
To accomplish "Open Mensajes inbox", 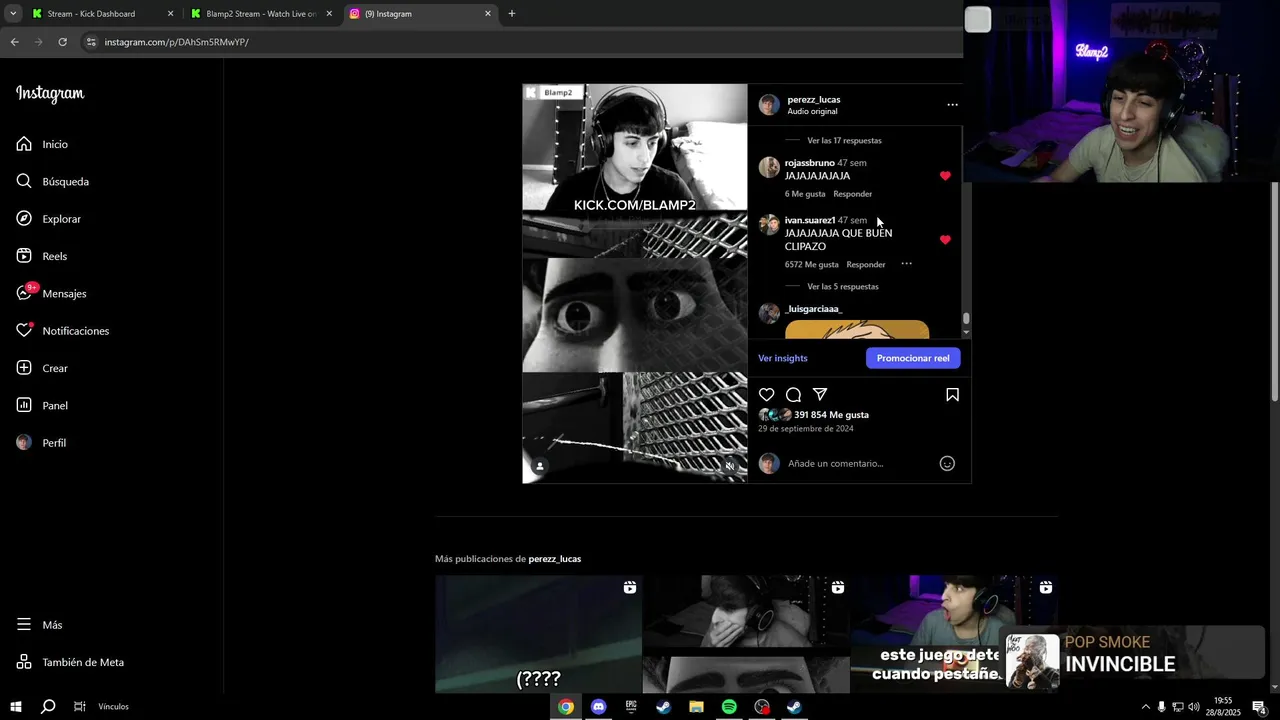I will point(51,293).
